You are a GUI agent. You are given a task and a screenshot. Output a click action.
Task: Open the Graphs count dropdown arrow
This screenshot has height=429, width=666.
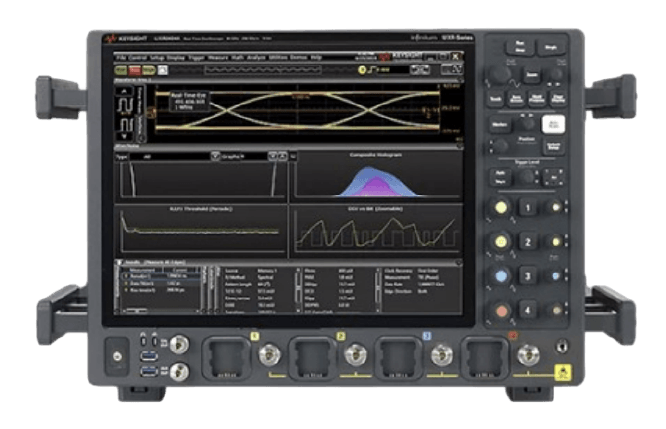pyautogui.click(x=273, y=156)
